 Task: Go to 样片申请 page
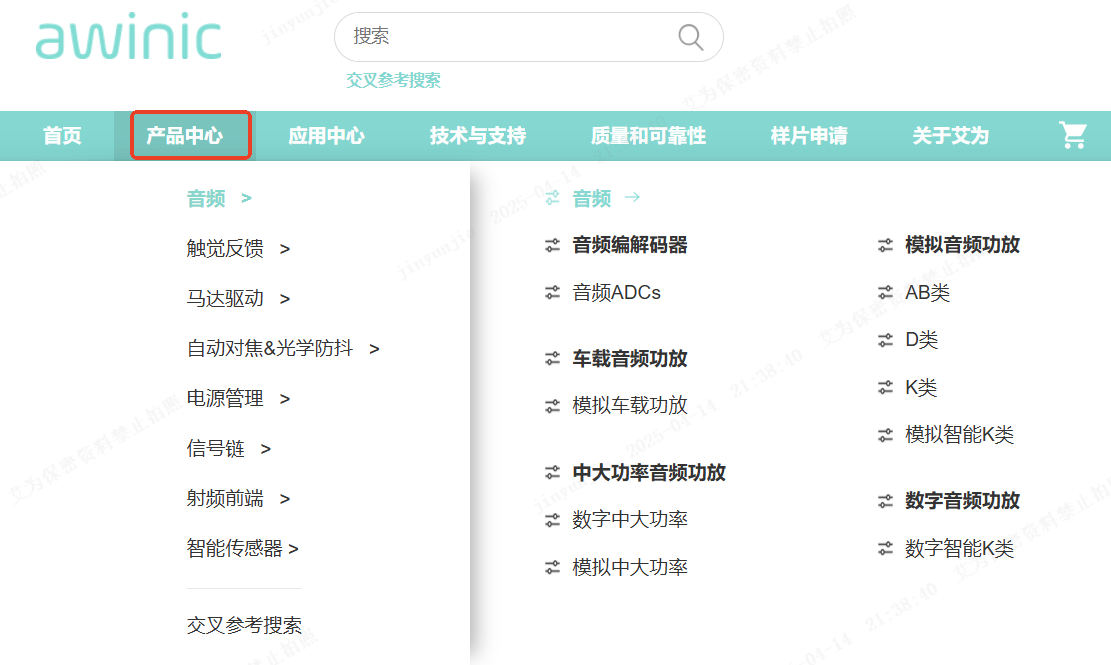coord(808,136)
